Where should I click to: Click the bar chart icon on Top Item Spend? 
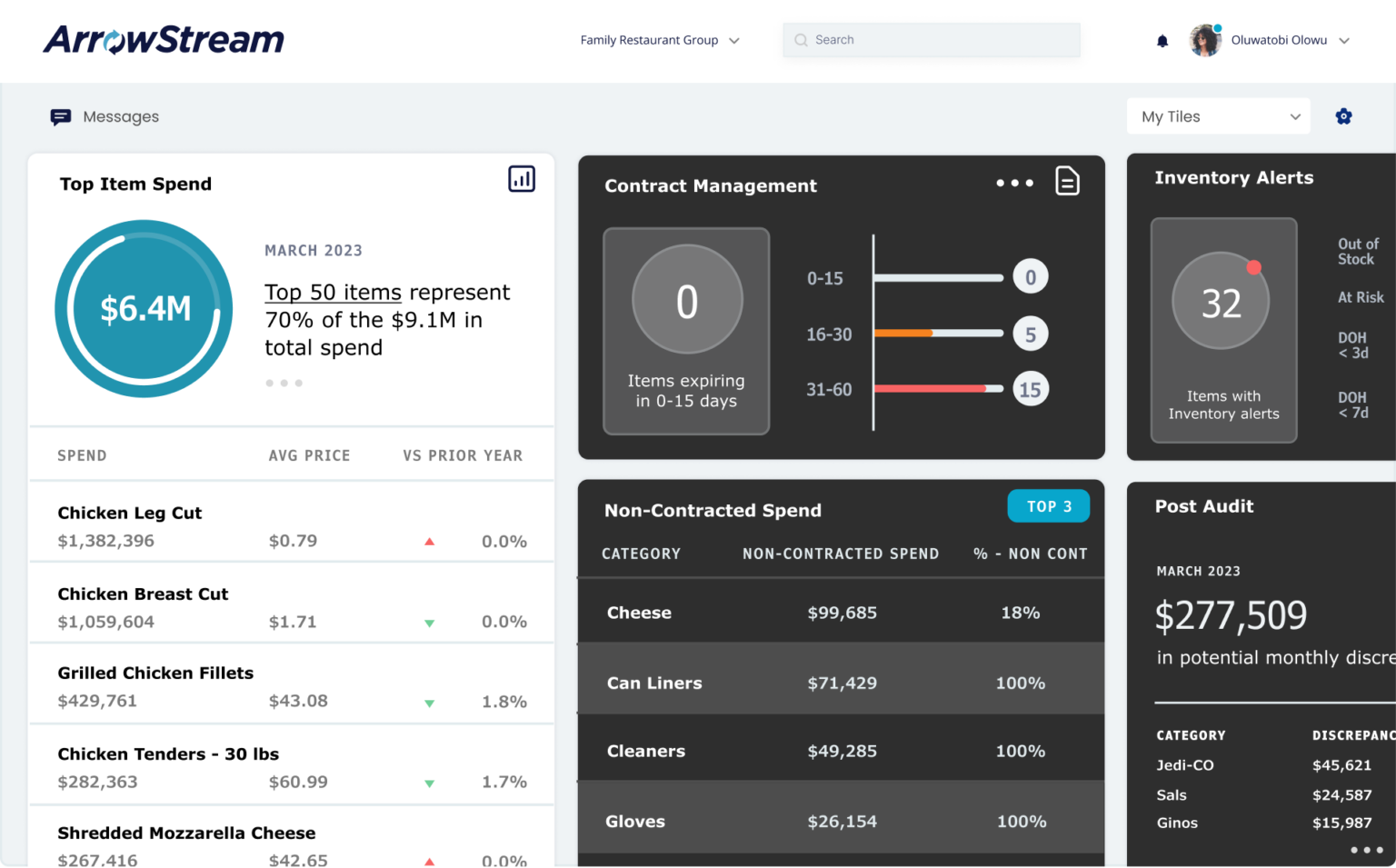pyautogui.click(x=521, y=178)
